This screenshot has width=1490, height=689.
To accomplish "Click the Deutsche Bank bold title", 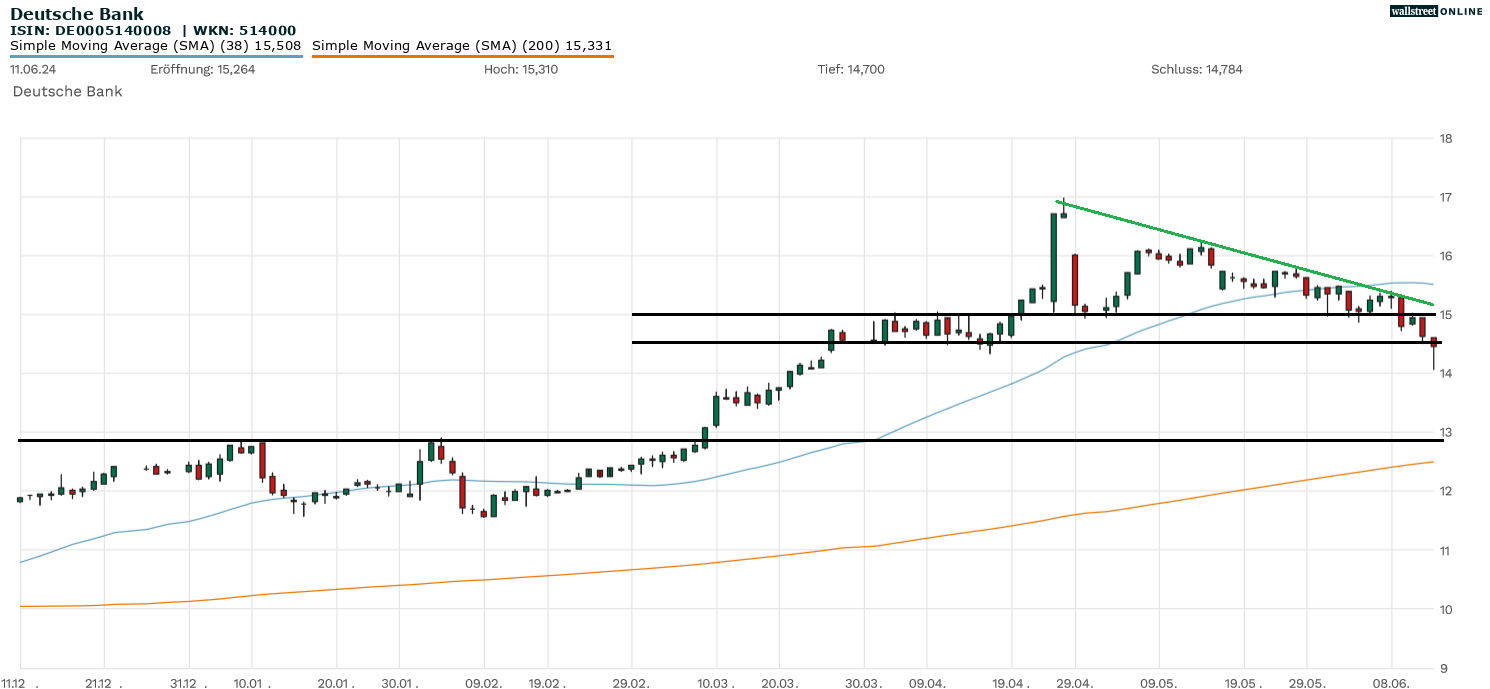I will (x=77, y=14).
